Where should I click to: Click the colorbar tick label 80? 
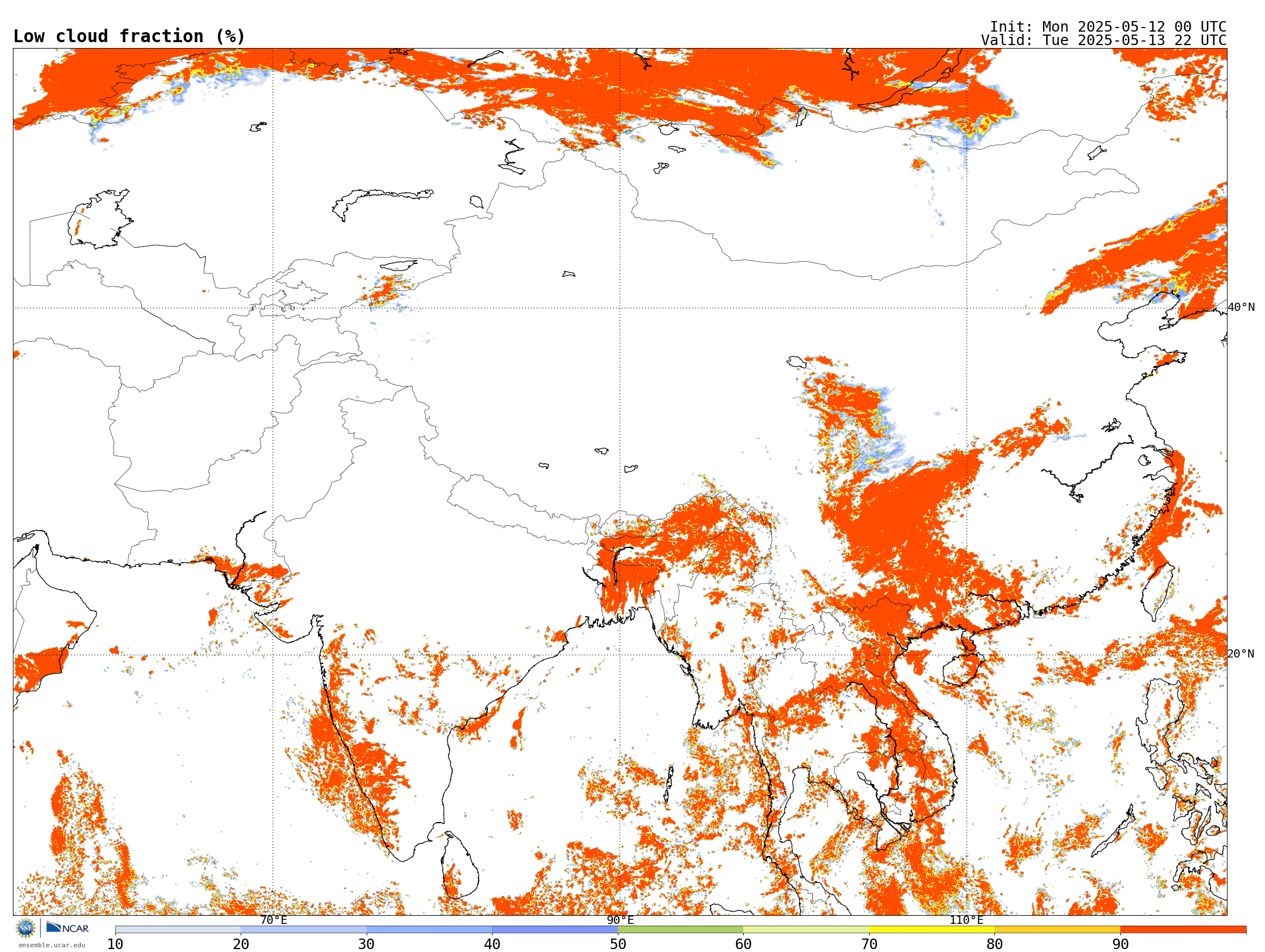click(994, 944)
